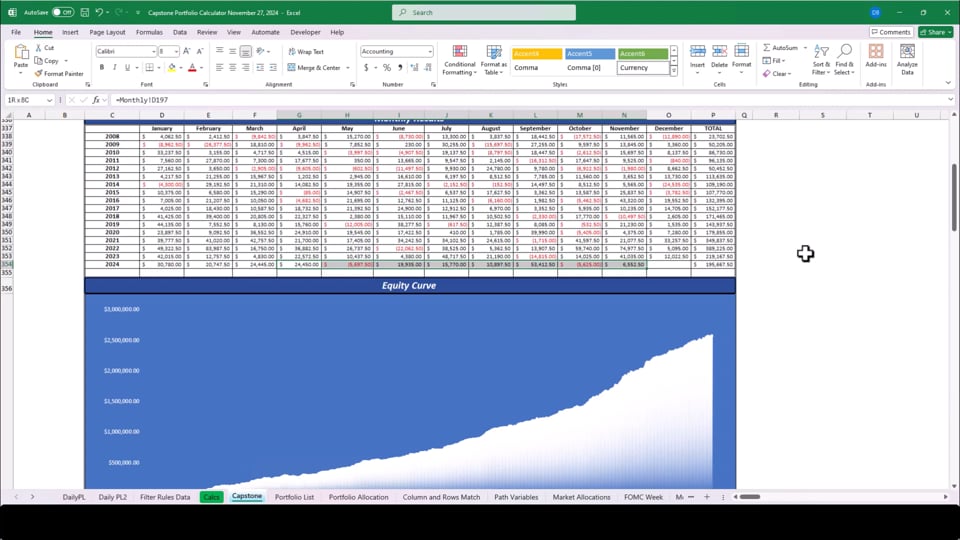Open the Merge & Center dropdown arrow

[x=348, y=68]
